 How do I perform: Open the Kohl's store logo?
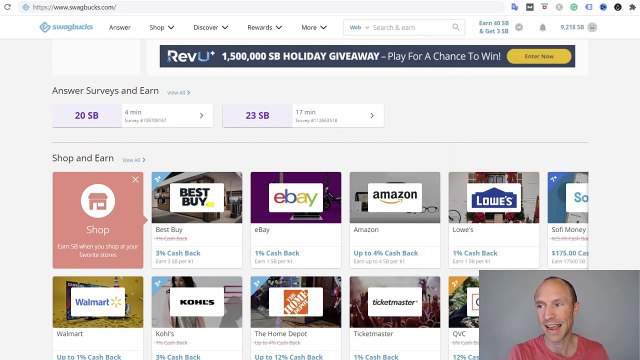[197, 302]
